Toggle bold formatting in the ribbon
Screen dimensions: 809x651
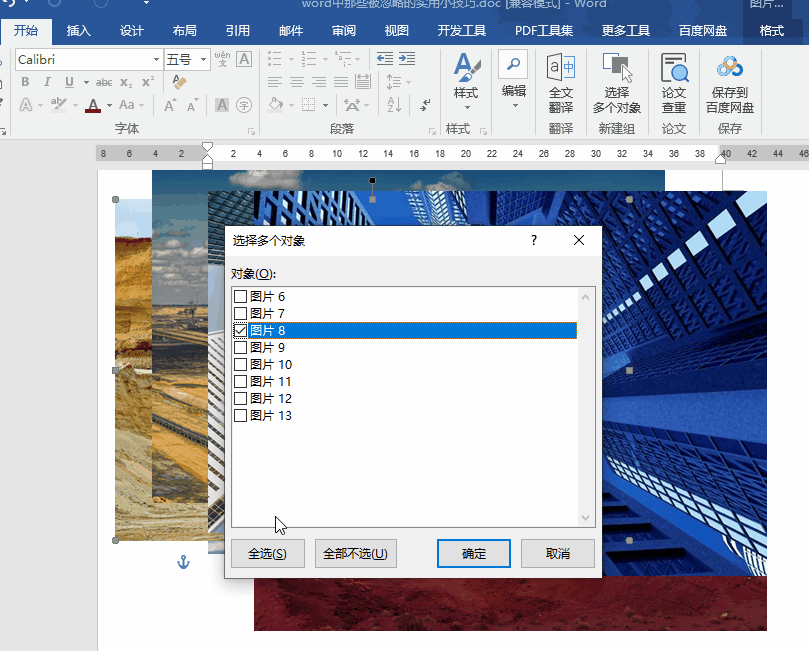[x=24, y=82]
